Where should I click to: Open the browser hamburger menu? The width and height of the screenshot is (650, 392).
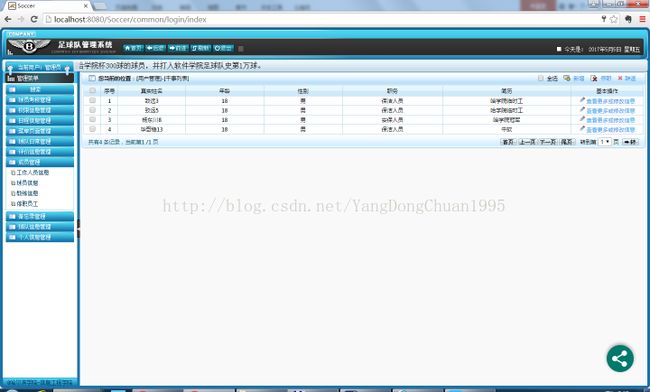point(642,19)
